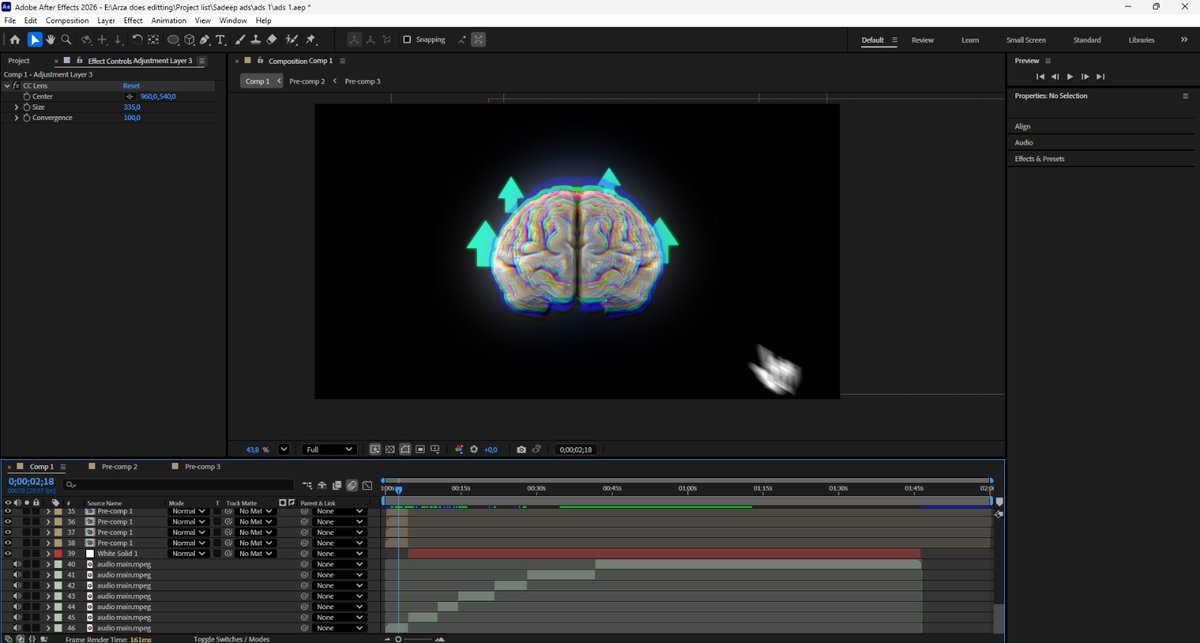Open the Full resolution dropdown
Image resolution: width=1200 pixels, height=643 pixels.
coord(329,450)
